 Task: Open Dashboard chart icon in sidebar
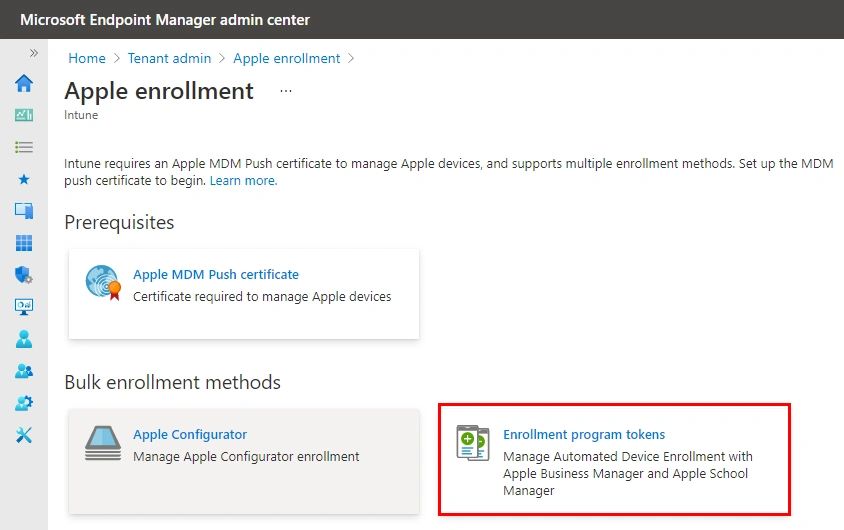(24, 115)
